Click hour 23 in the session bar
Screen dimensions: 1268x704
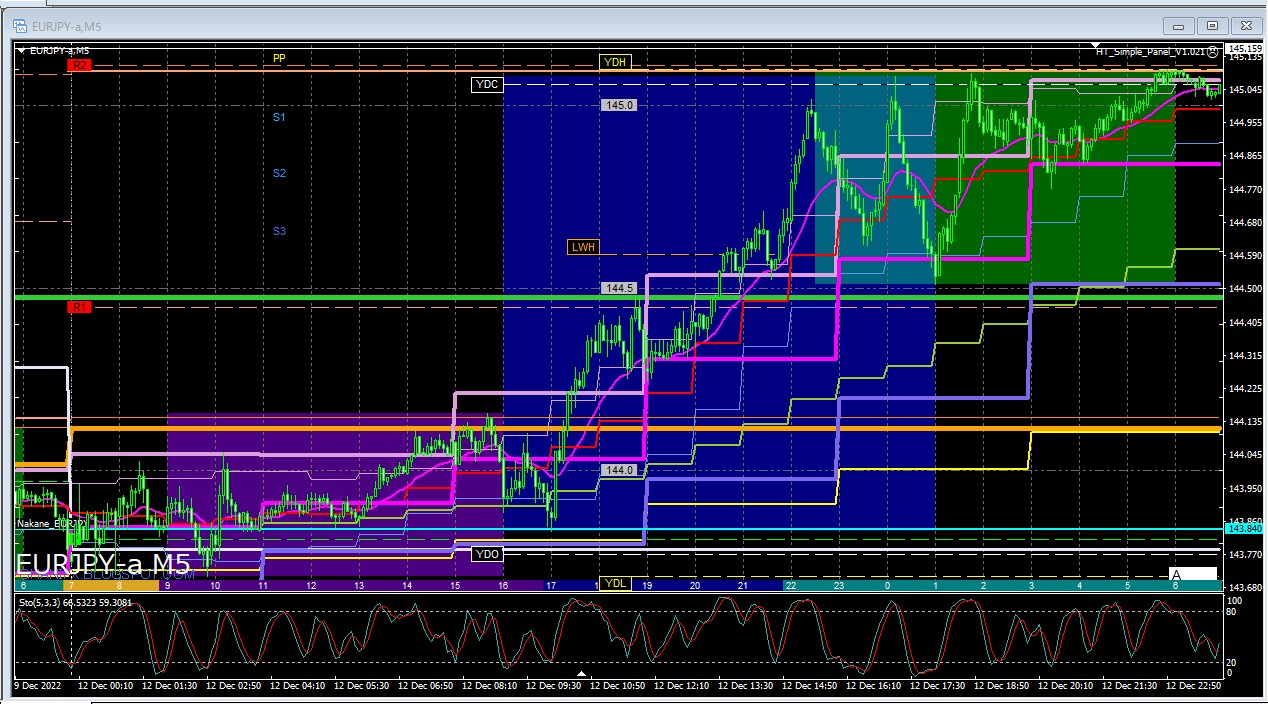[x=839, y=585]
